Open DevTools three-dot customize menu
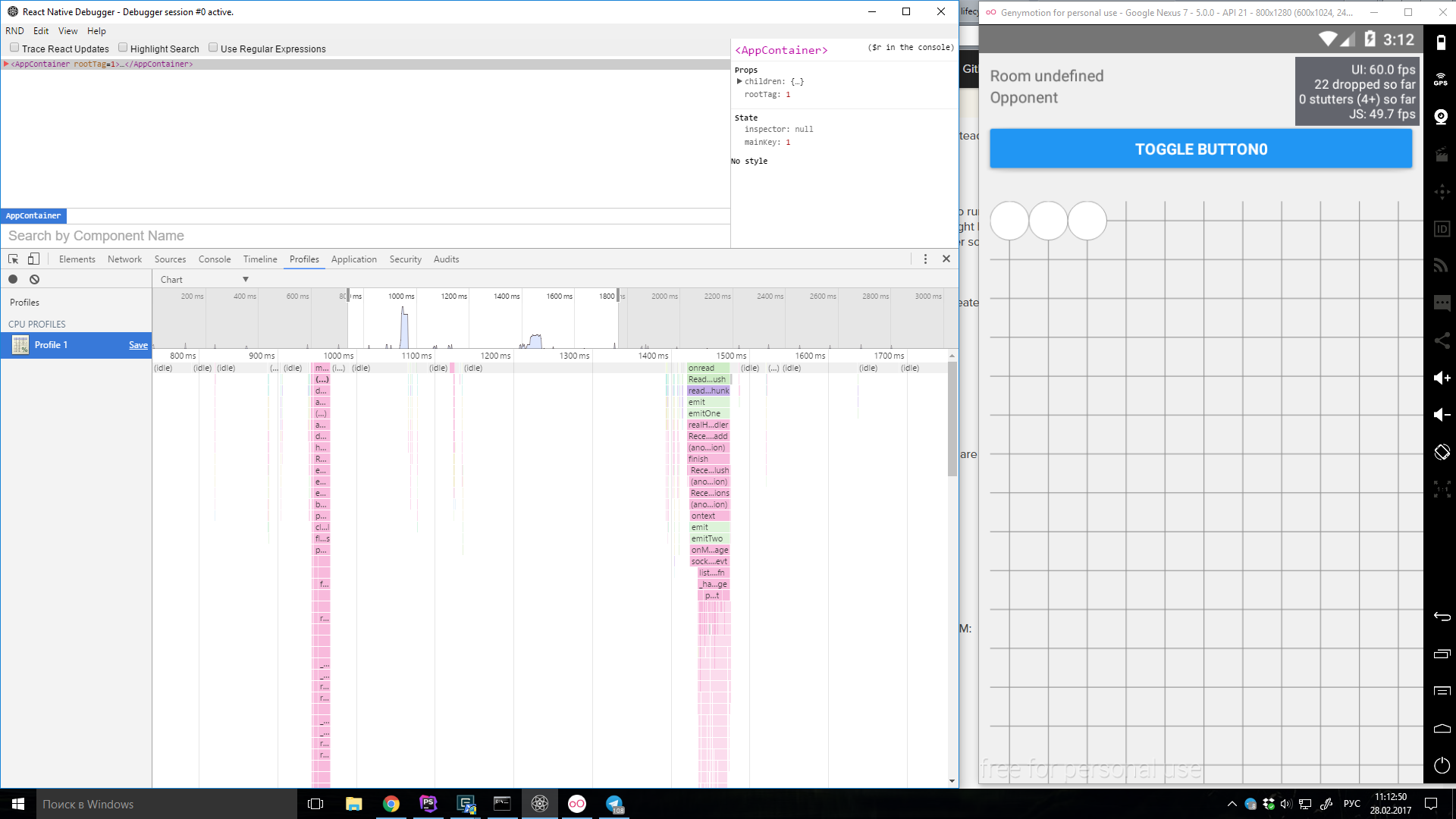1456x819 pixels. pyautogui.click(x=925, y=259)
